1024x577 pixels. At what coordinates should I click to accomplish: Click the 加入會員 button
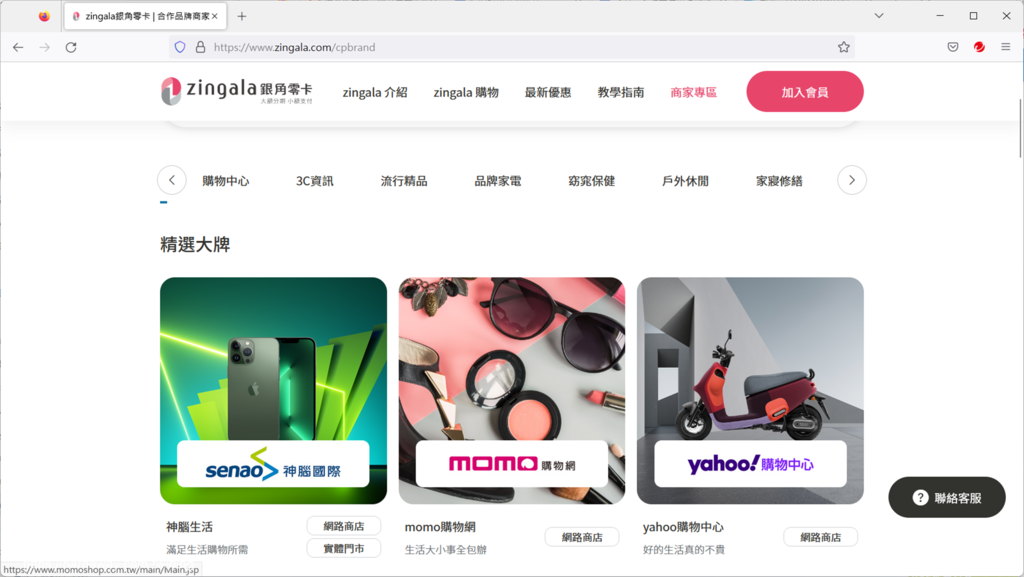click(x=805, y=91)
